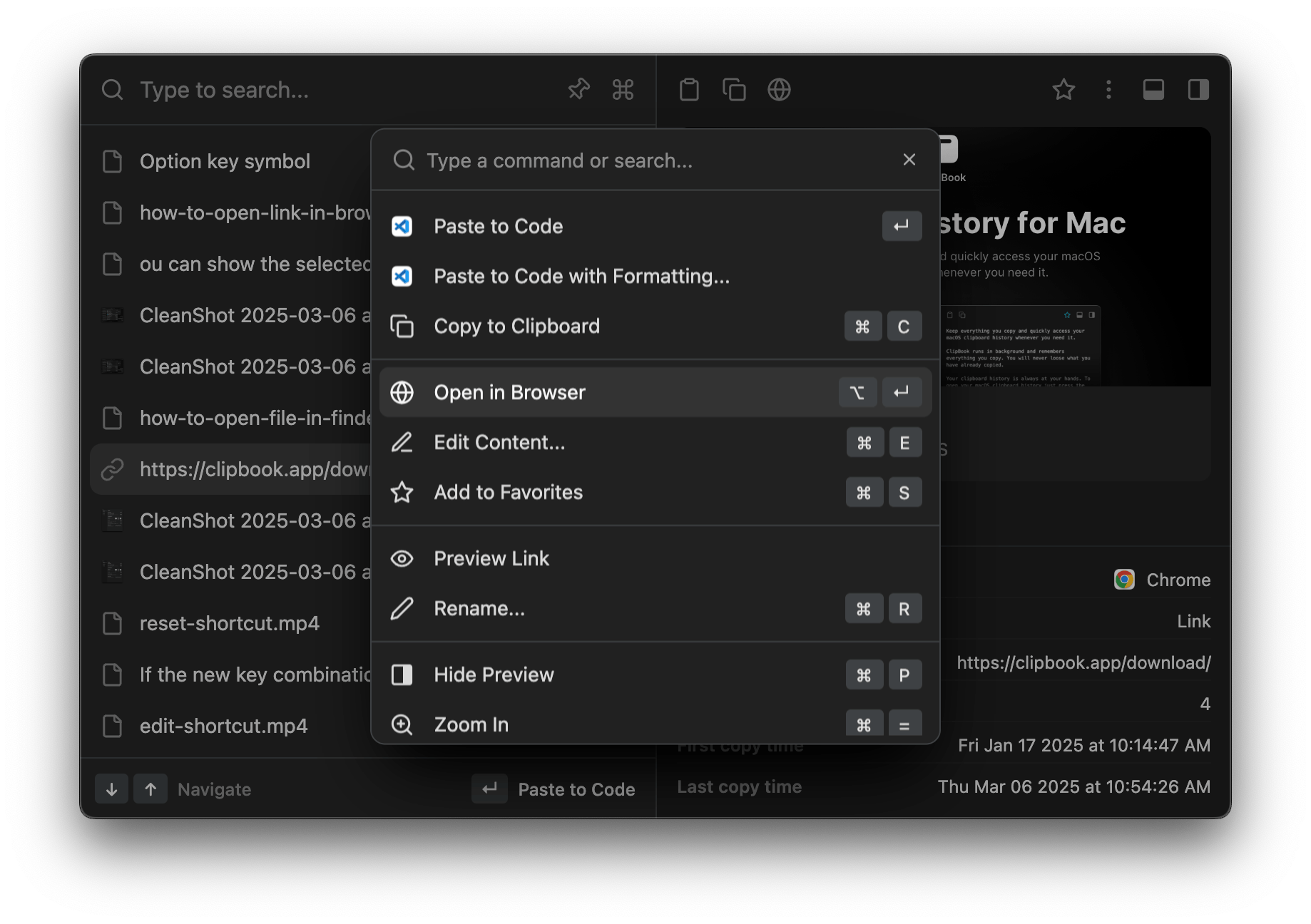
Task: Select how-to-open-file-in-finder history item
Action: [x=232, y=418]
